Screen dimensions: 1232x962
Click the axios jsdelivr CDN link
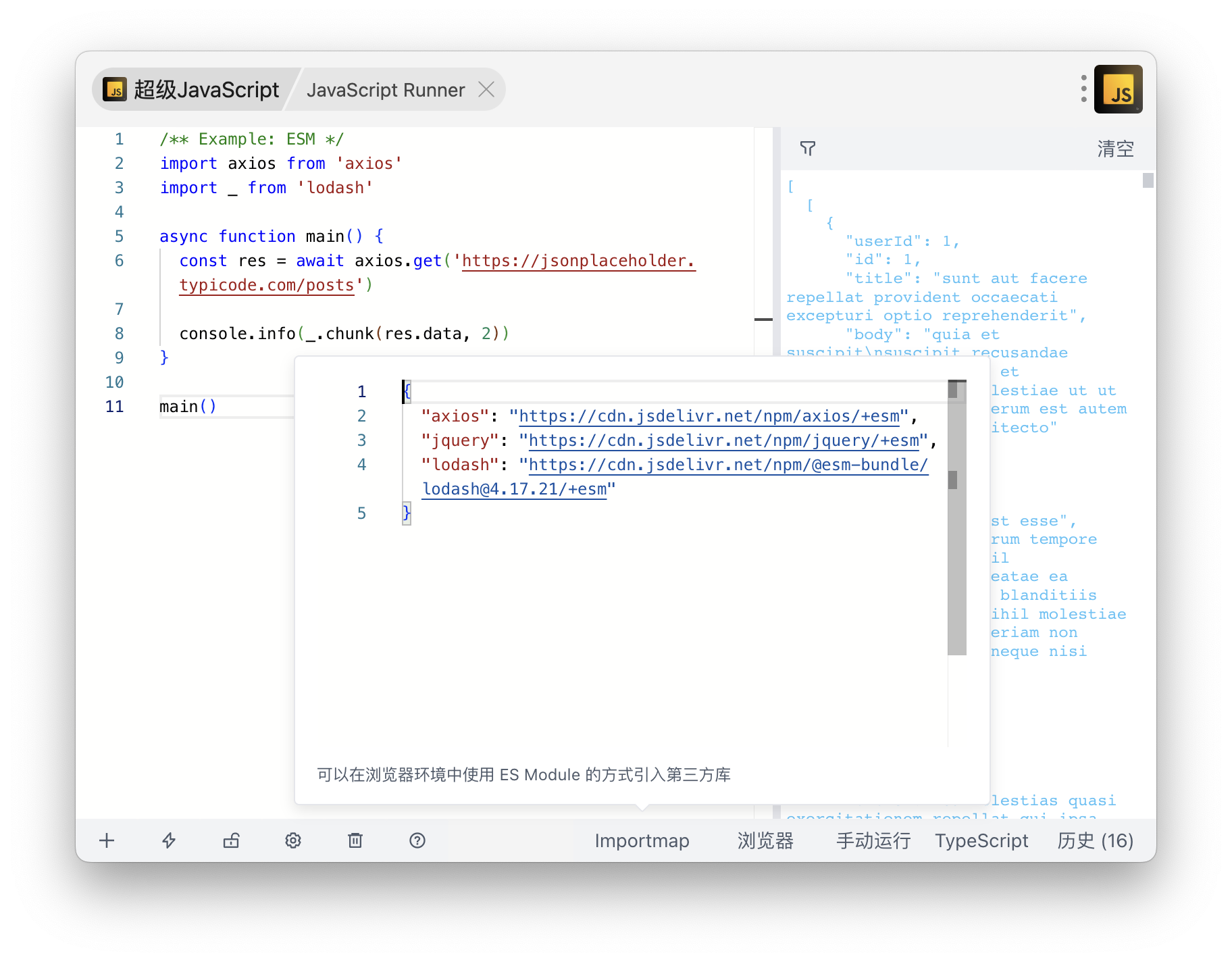[x=709, y=416]
